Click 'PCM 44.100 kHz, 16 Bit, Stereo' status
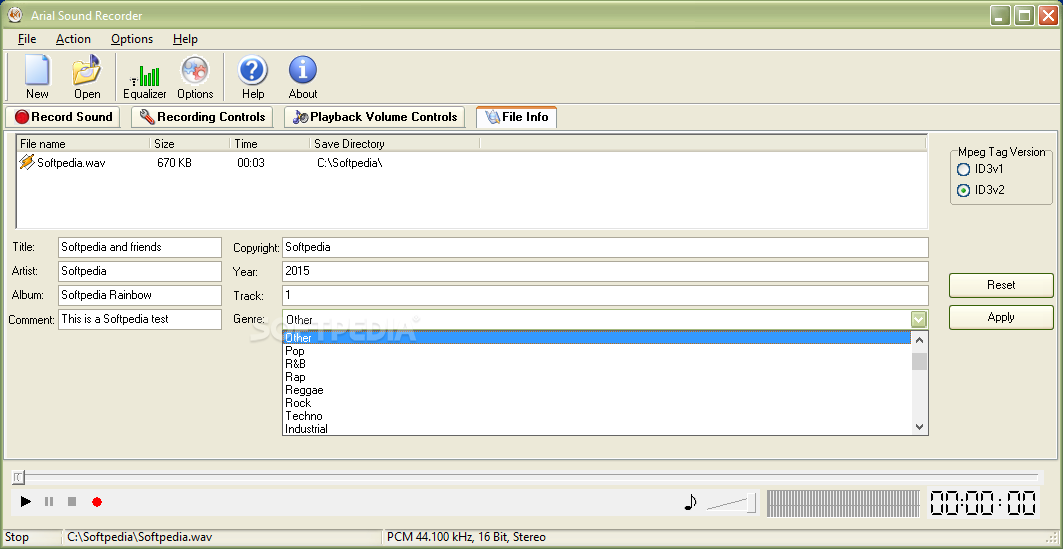The width and height of the screenshot is (1063, 549). point(466,537)
